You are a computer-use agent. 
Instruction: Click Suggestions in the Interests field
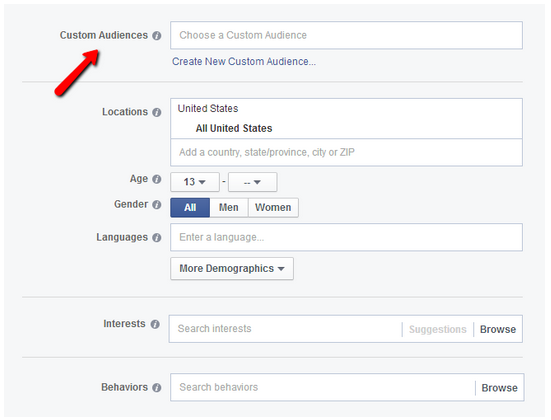point(438,329)
